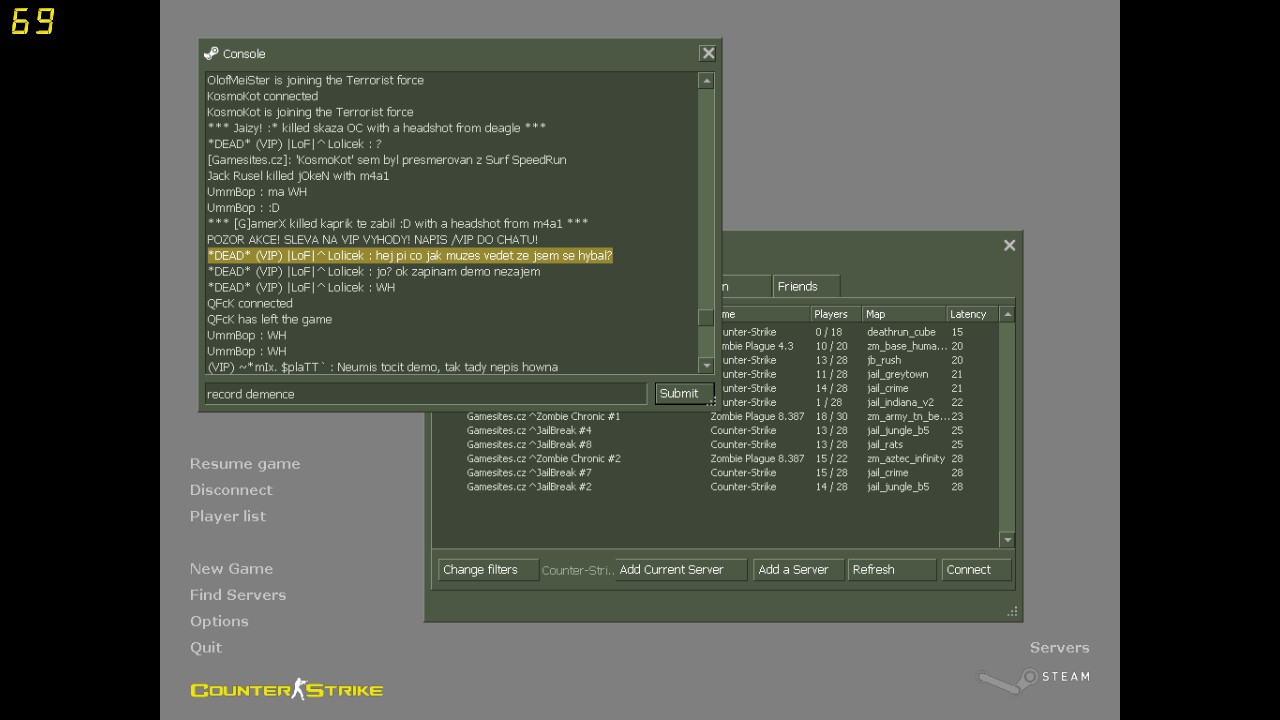Viewport: 1280px width, 720px height.
Task: Click Add Current Server button
Action: pyautogui.click(x=681, y=570)
